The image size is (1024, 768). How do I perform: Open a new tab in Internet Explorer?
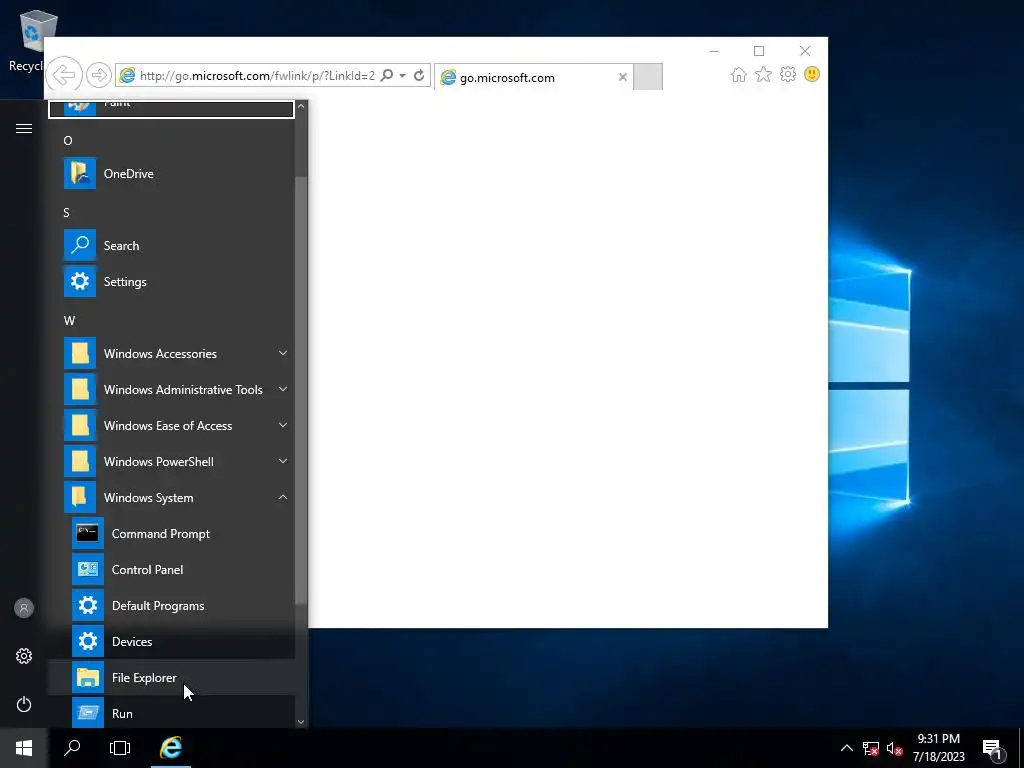[x=648, y=76]
